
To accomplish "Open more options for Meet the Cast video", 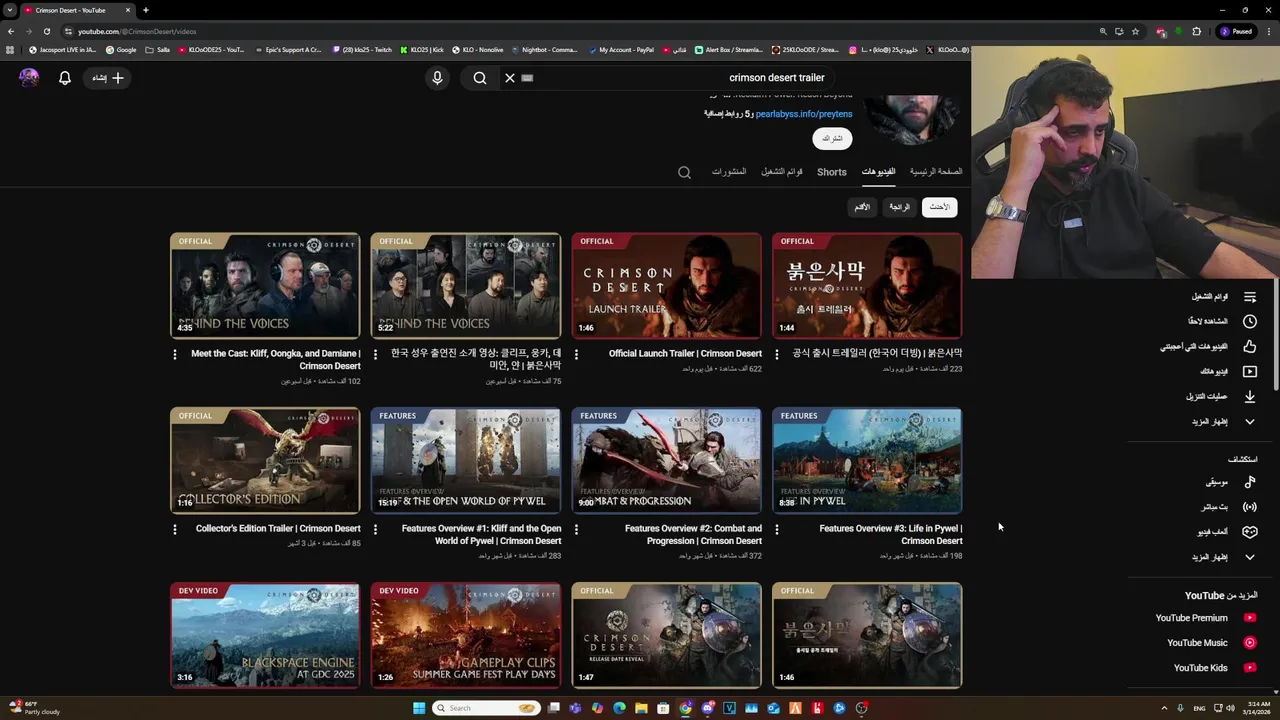I will [174, 354].
